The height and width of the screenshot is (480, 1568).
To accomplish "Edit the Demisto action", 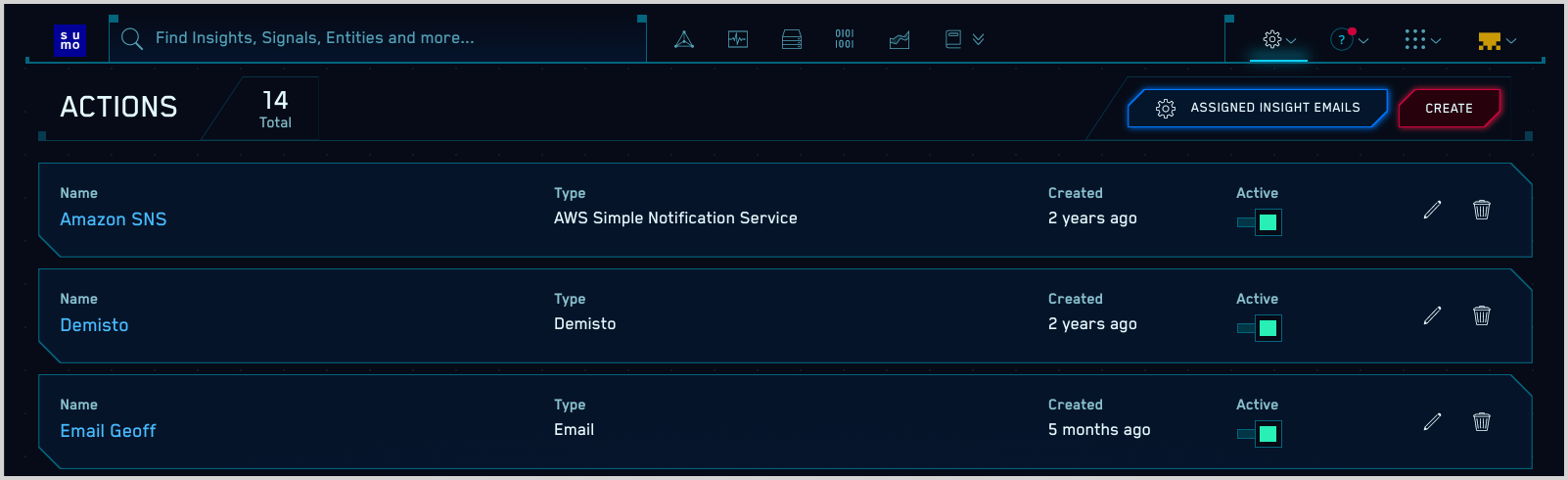I will coord(1432,315).
